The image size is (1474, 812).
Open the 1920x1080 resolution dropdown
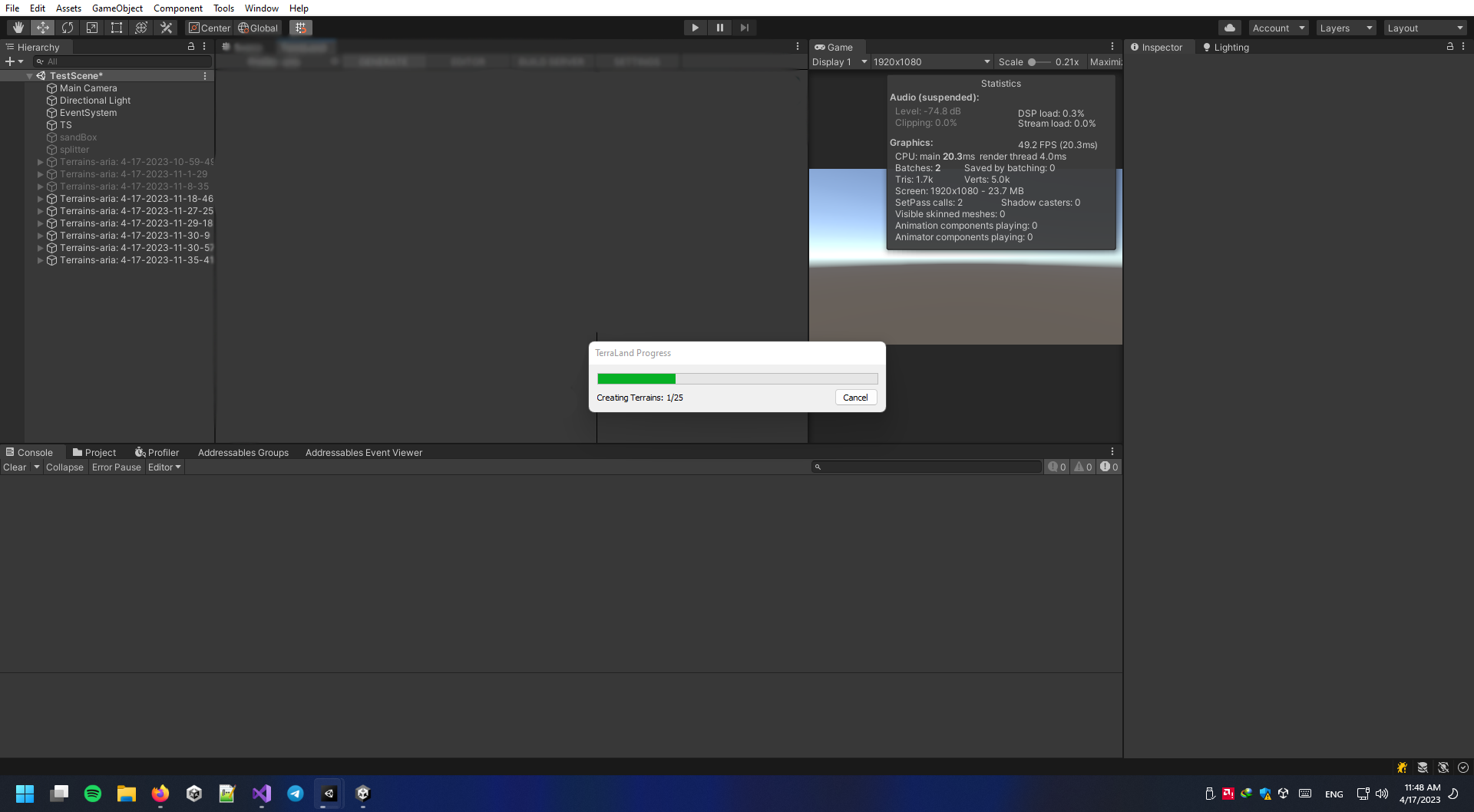click(x=931, y=61)
